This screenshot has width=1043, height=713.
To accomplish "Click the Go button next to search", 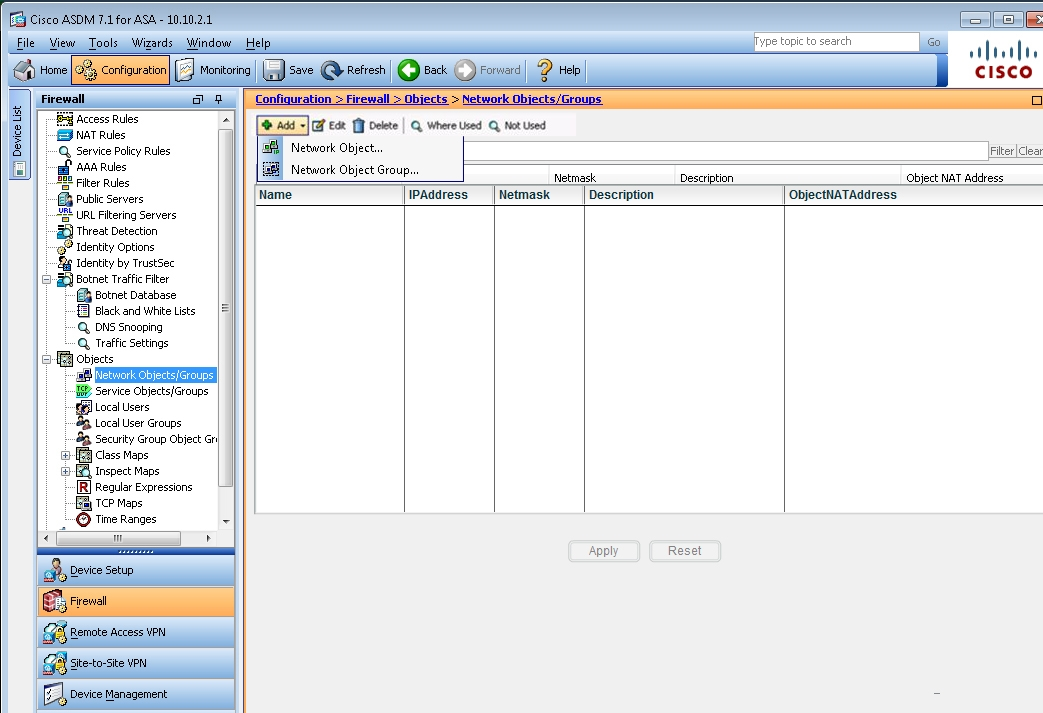I will click(x=933, y=42).
